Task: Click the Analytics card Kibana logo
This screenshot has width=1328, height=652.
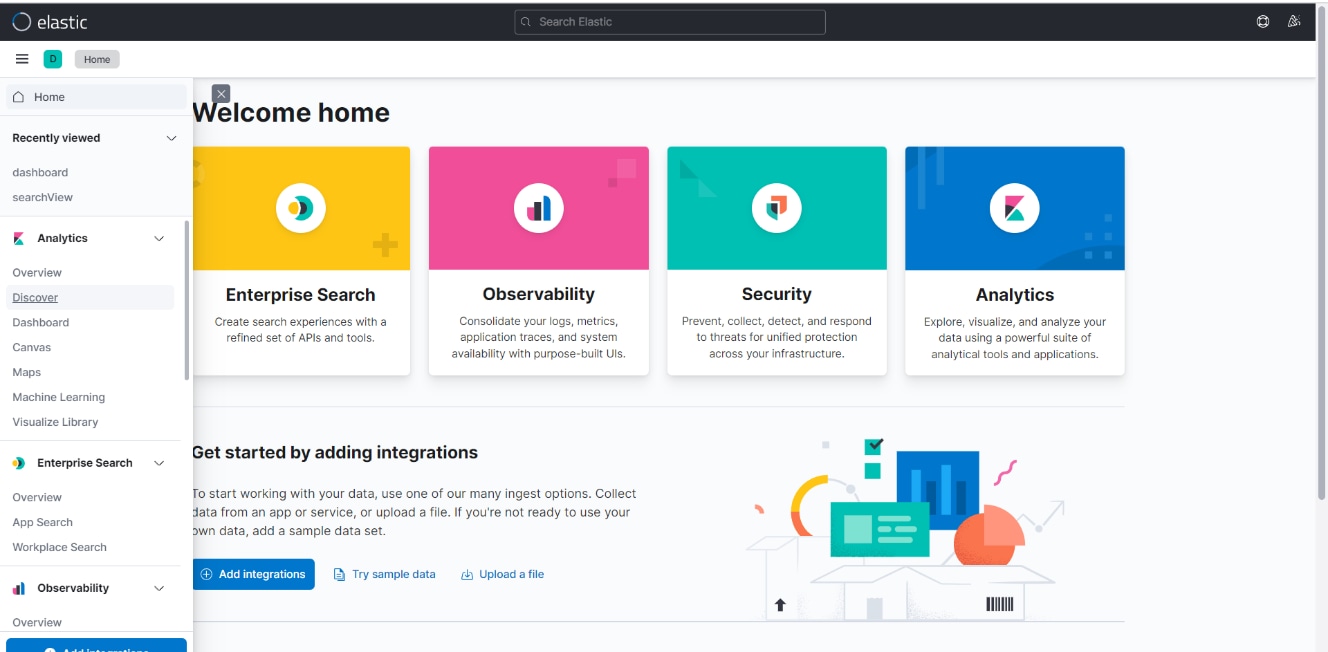Action: coord(1015,208)
